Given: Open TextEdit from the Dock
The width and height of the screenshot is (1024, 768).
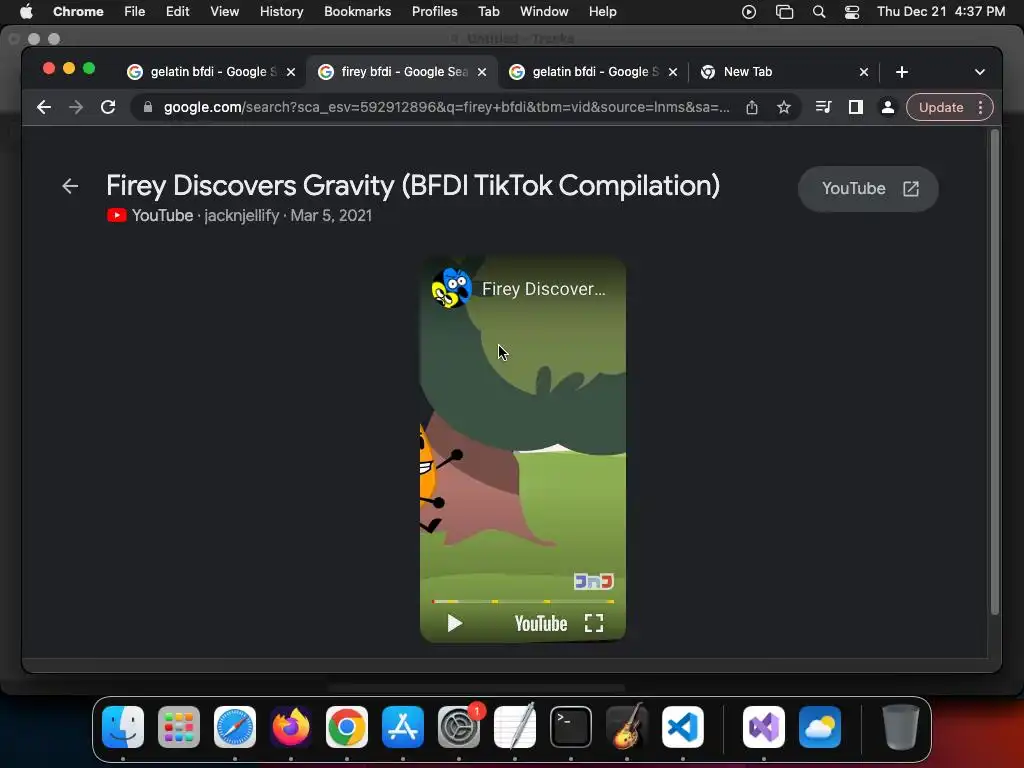Looking at the screenshot, I should (515, 727).
